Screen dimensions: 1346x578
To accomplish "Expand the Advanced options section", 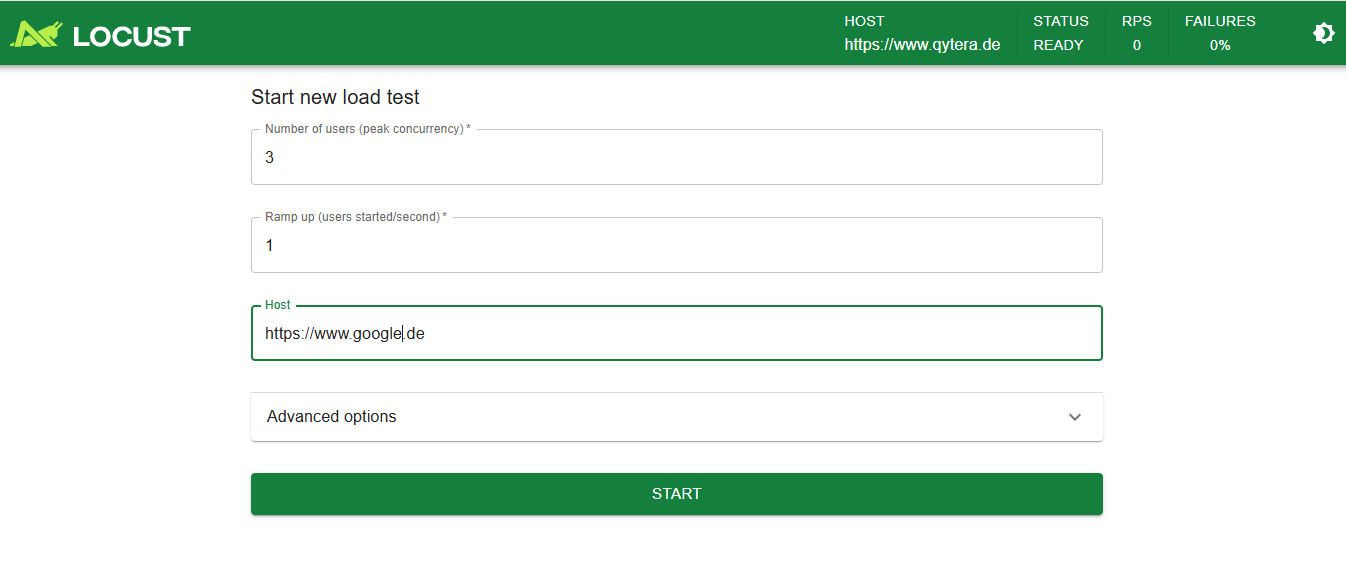I will (x=676, y=416).
